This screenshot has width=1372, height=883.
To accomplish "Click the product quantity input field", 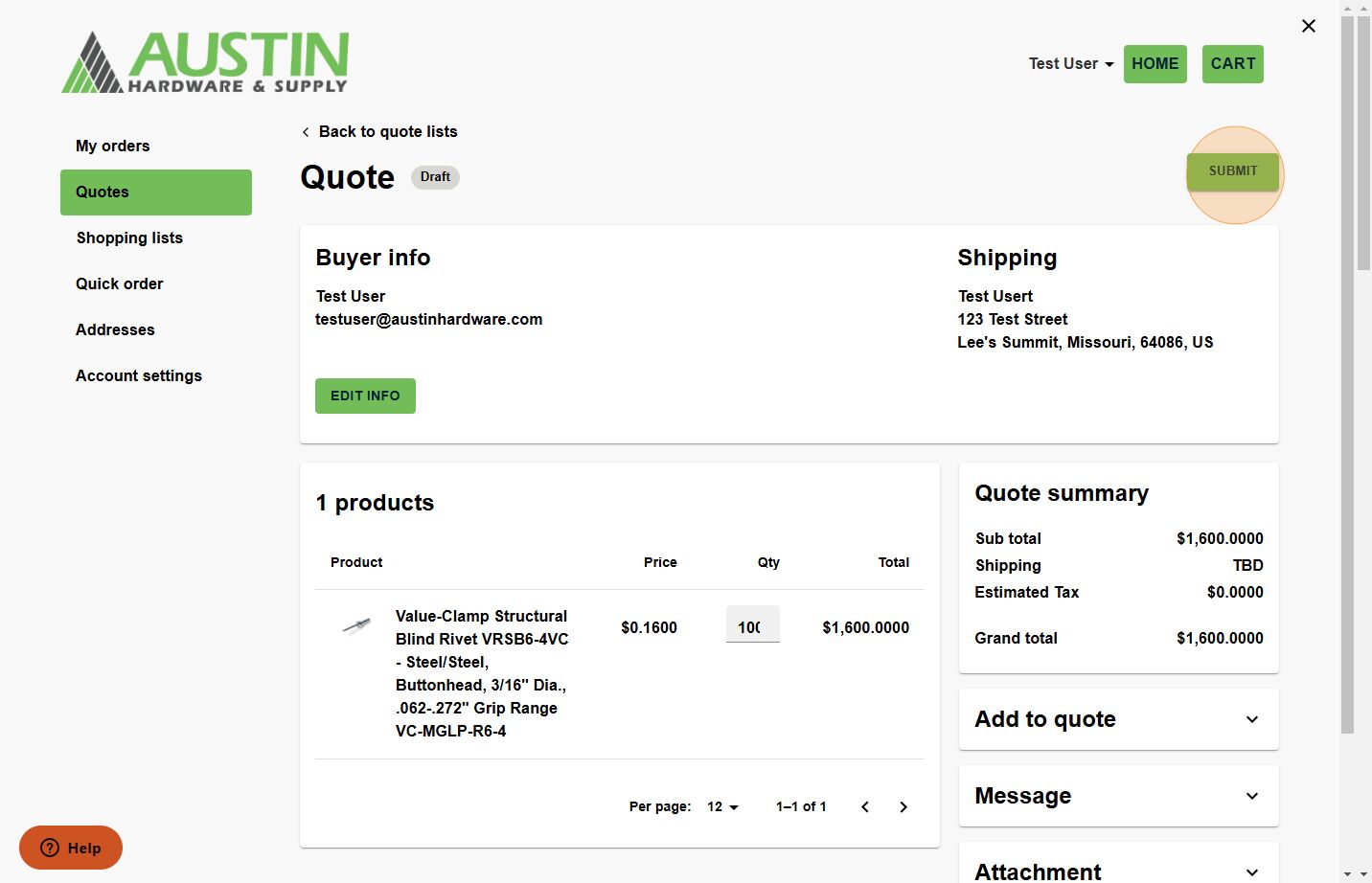I will click(x=753, y=624).
